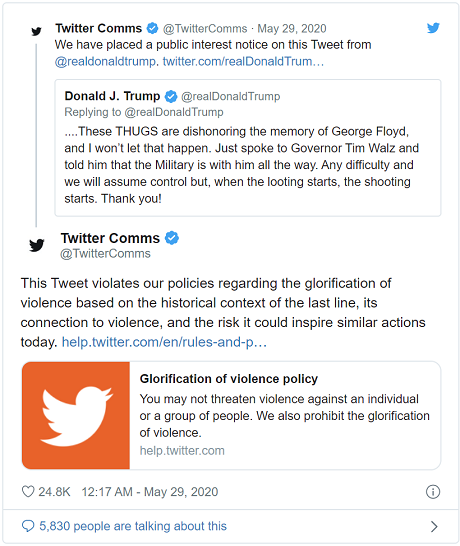460x546 pixels.
Task: Click the orange Twitter bird card thumbnail
Action: click(76, 415)
